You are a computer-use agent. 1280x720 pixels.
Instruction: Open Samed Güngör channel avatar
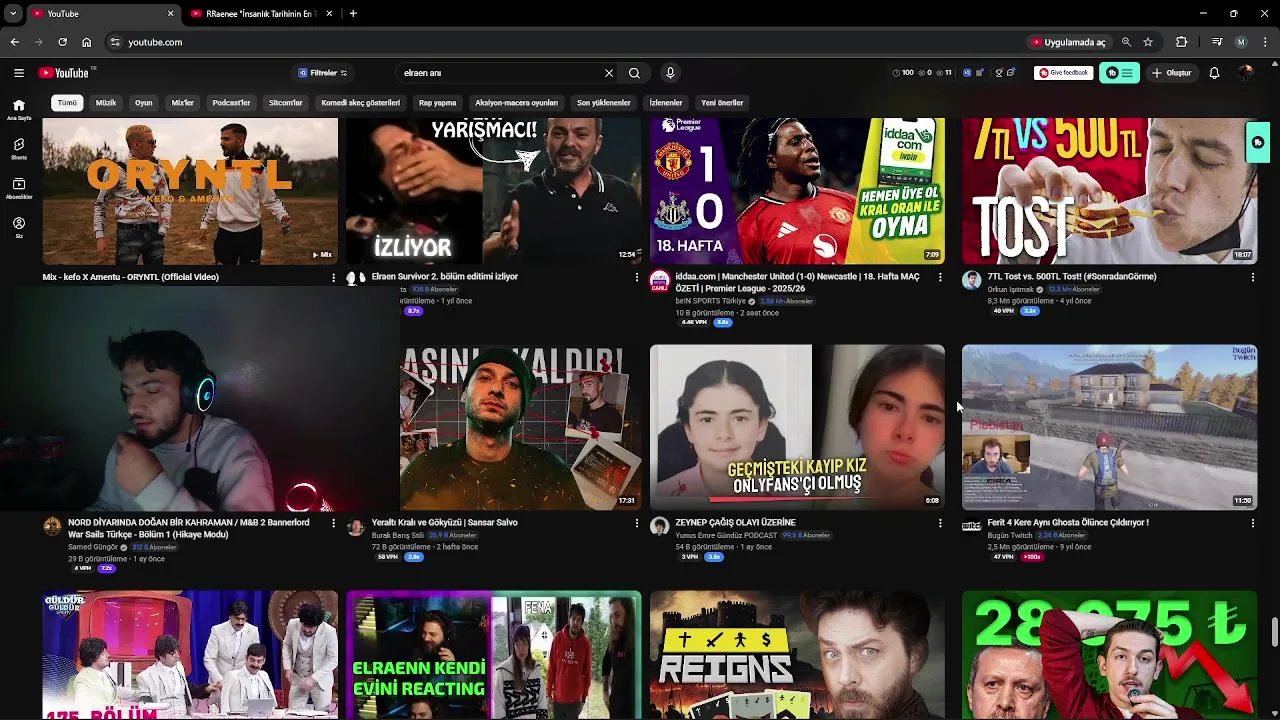(x=52, y=526)
